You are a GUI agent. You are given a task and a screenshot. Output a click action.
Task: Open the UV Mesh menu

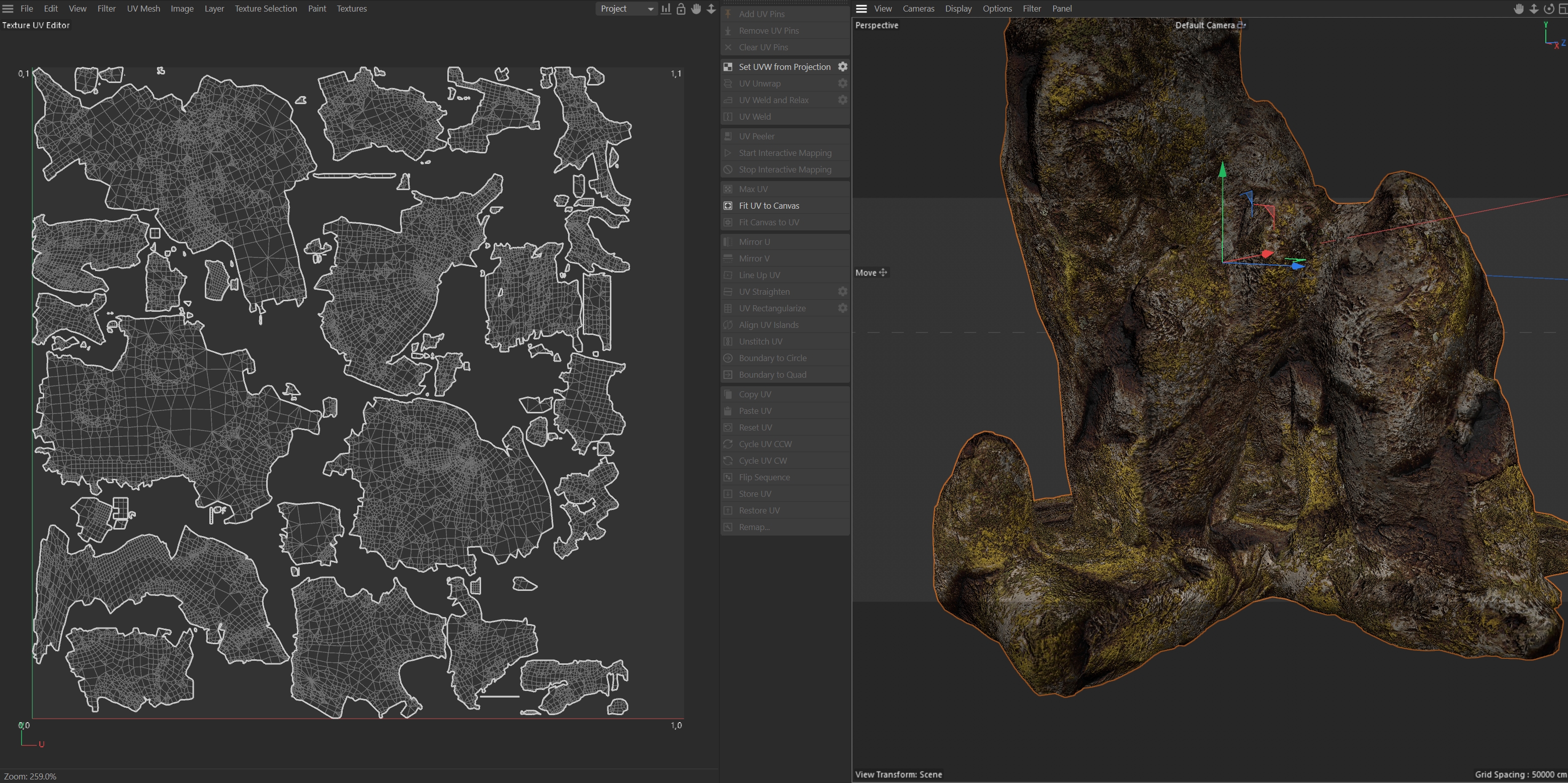click(x=143, y=9)
